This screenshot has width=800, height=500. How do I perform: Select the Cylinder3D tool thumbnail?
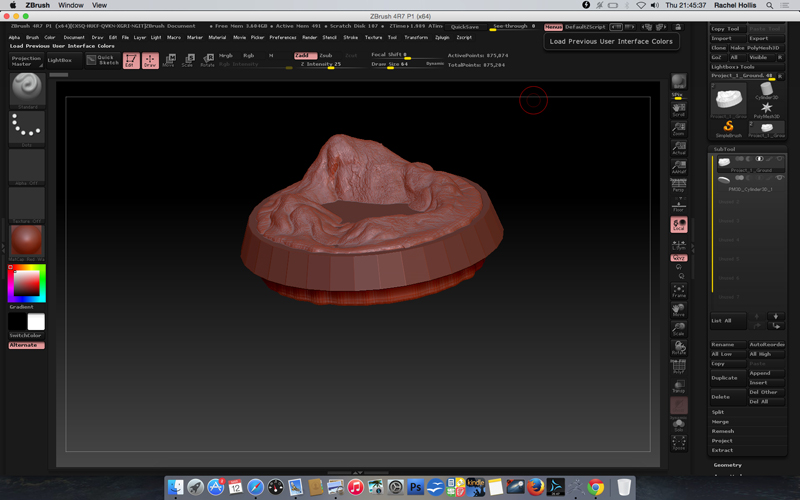click(x=766, y=91)
